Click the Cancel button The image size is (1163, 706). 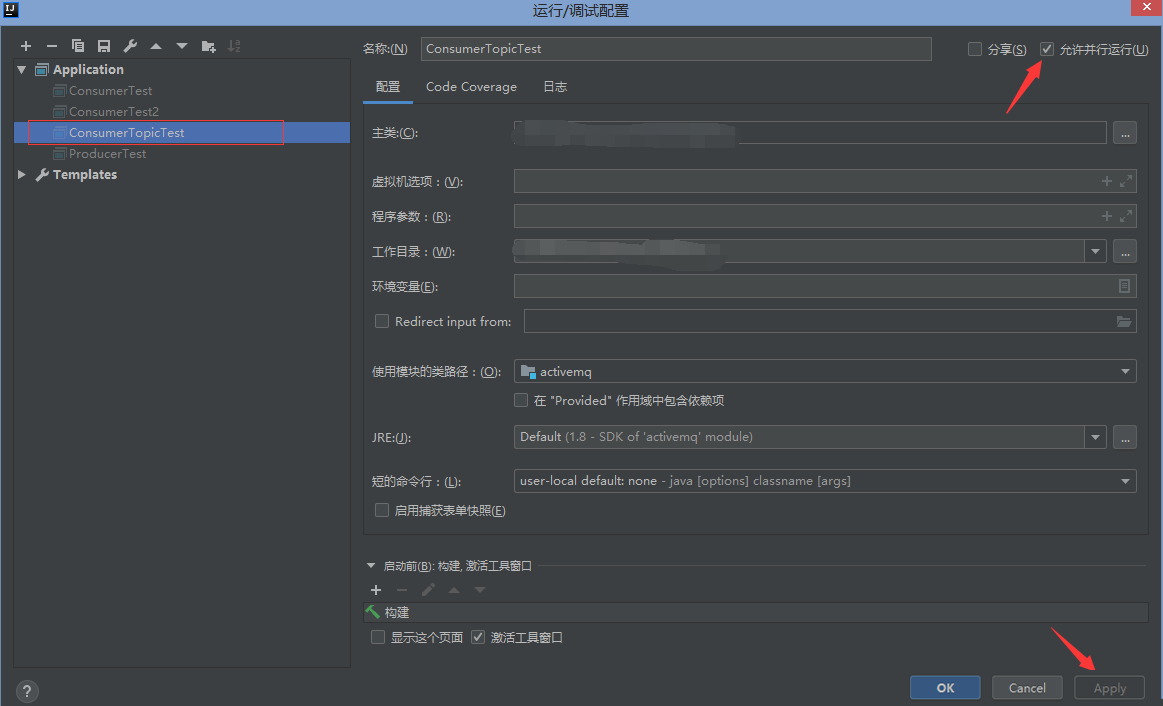pos(1027,688)
